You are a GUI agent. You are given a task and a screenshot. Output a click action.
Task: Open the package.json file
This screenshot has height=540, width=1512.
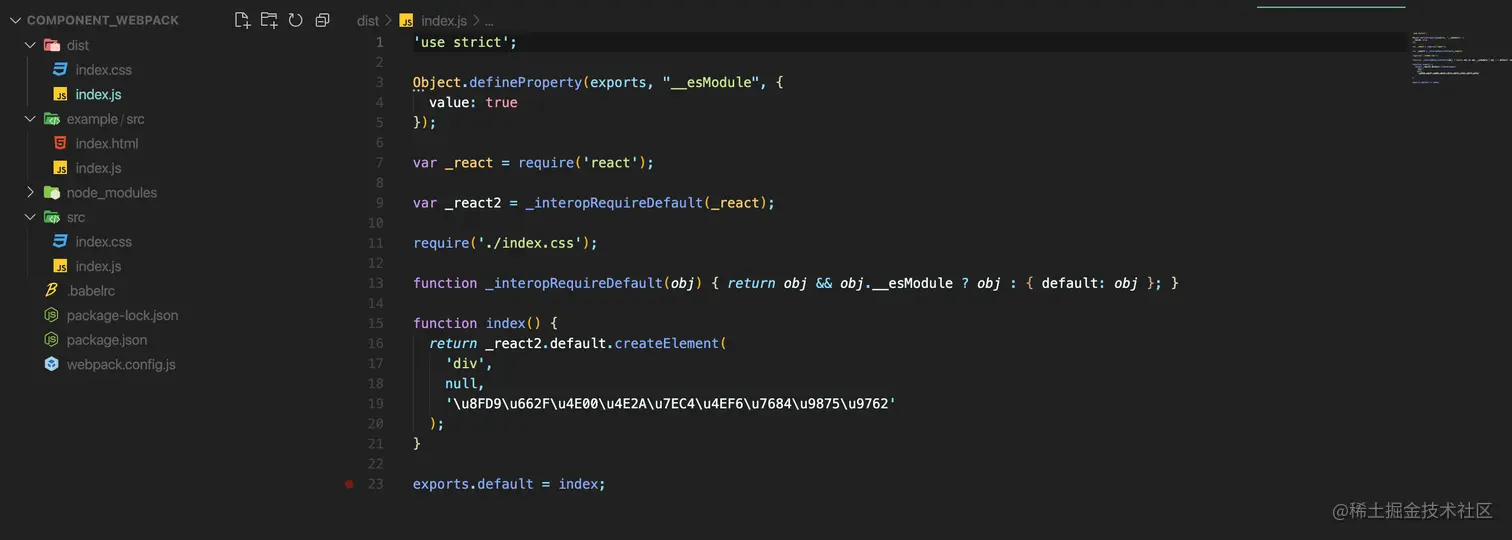tap(107, 340)
